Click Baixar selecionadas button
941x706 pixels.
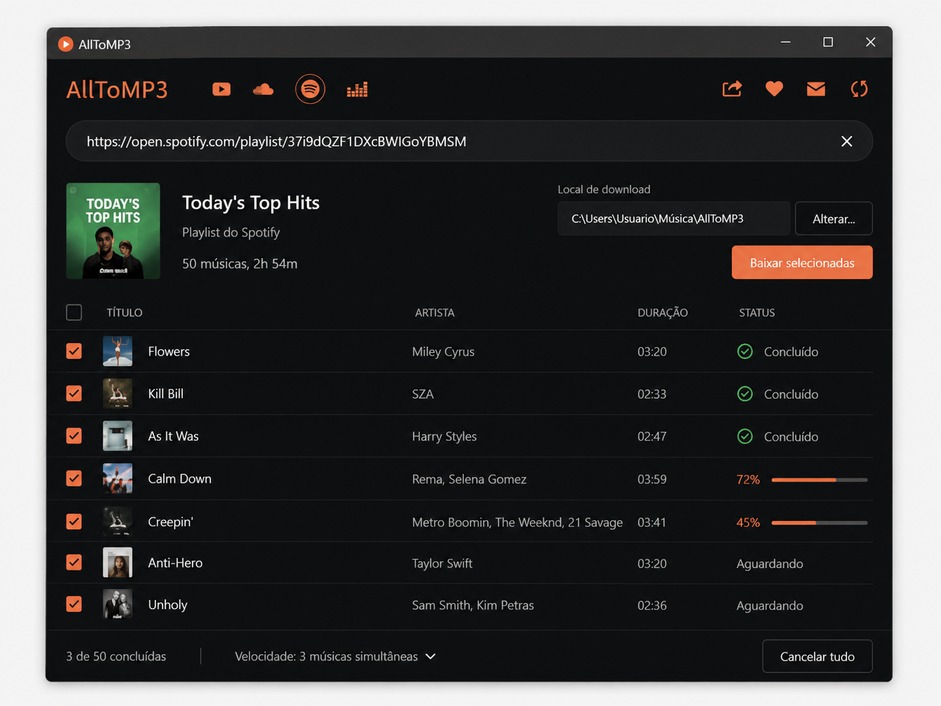pos(802,262)
